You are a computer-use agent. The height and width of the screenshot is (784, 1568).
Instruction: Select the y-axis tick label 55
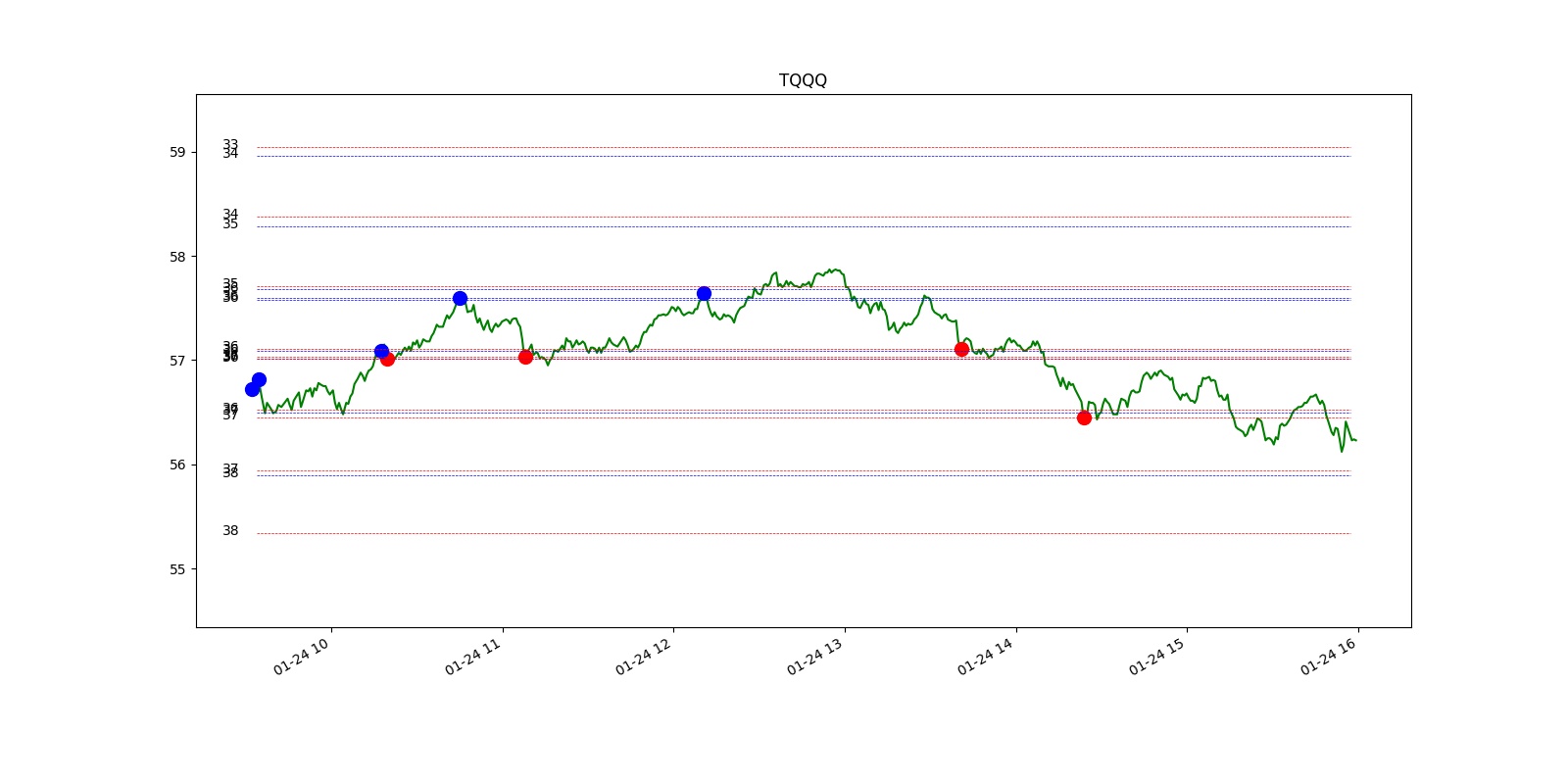click(177, 569)
